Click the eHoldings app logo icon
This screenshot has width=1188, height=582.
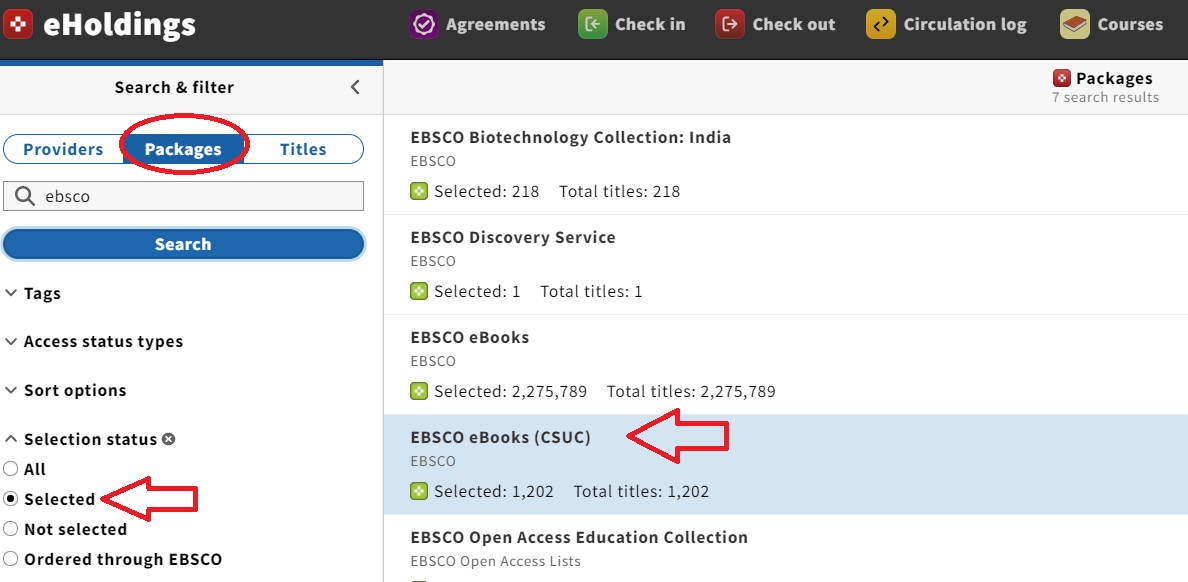17,25
